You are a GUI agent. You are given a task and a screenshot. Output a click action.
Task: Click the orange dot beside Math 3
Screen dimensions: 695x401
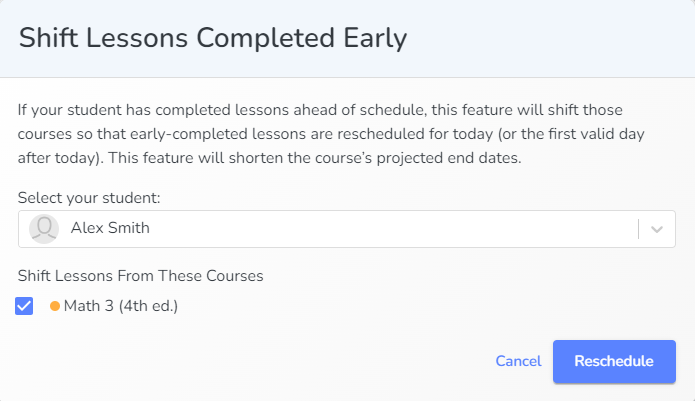(x=55, y=306)
